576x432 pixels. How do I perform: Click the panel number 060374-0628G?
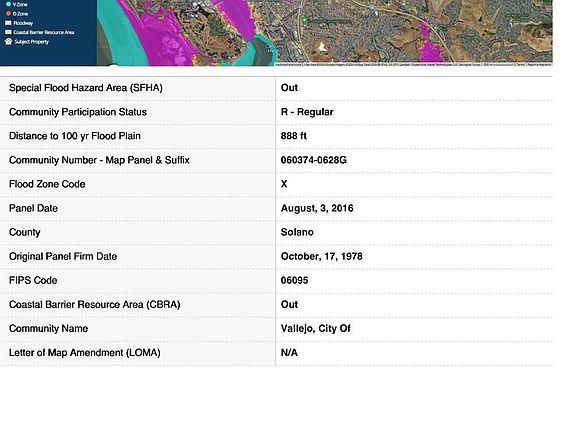click(313, 160)
